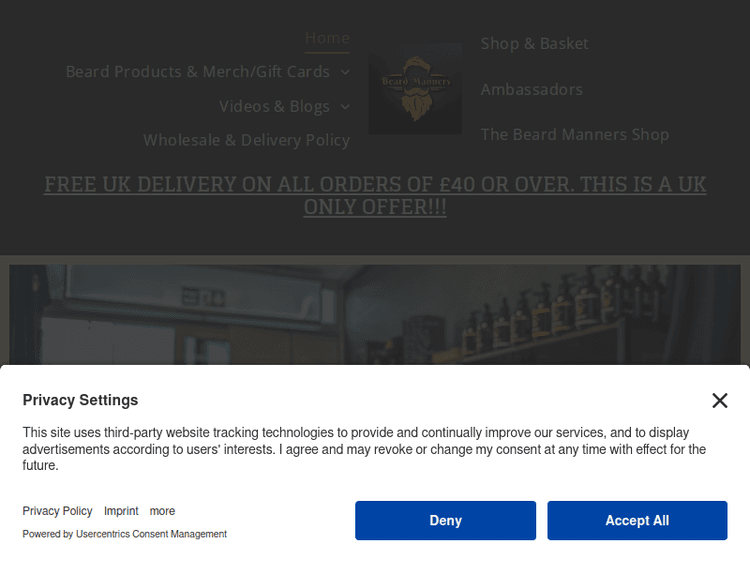Expand the Videos & Blogs chevron arrow

pos(345,107)
